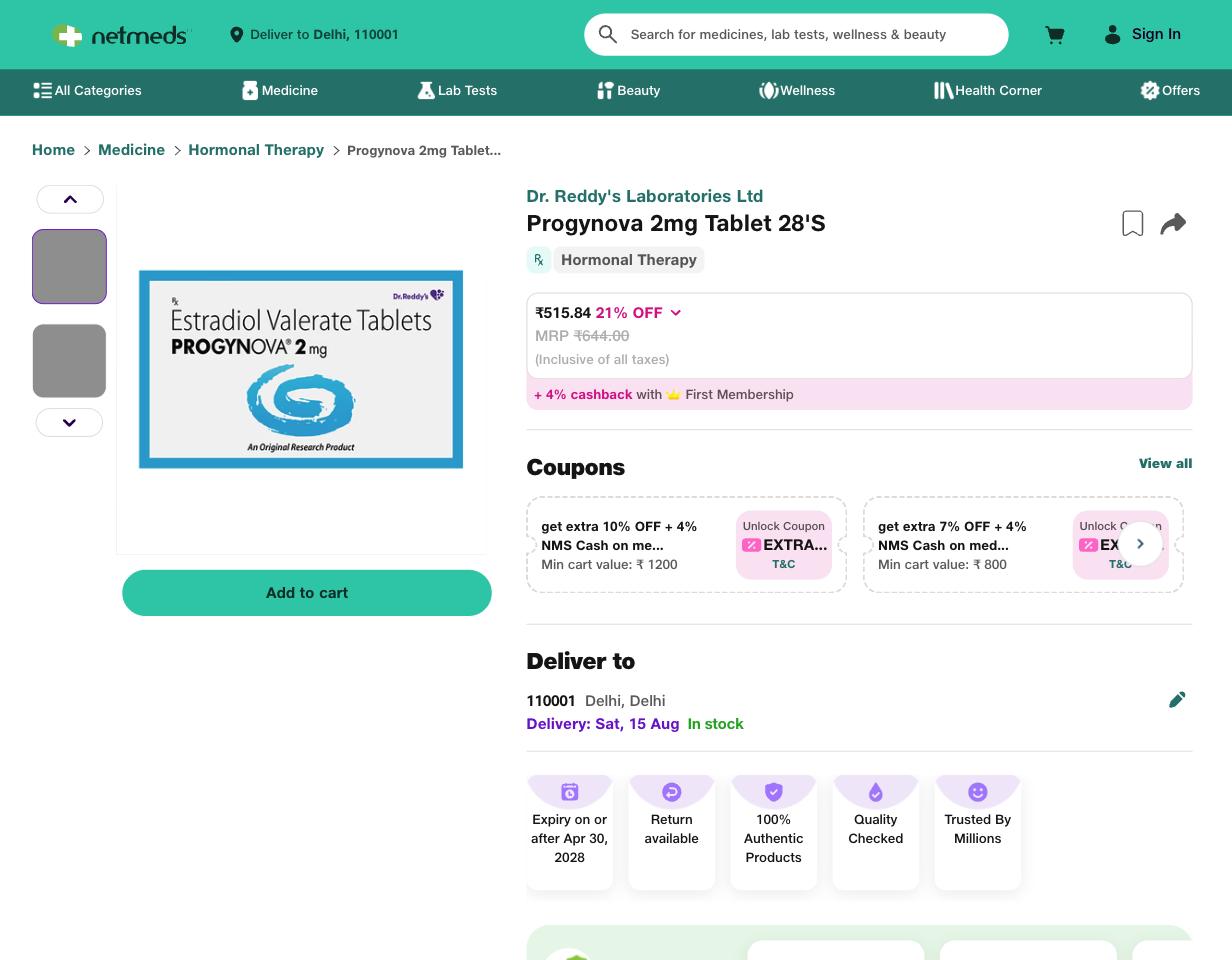Go to the Wellness section
1232x960 pixels.
pos(797,91)
